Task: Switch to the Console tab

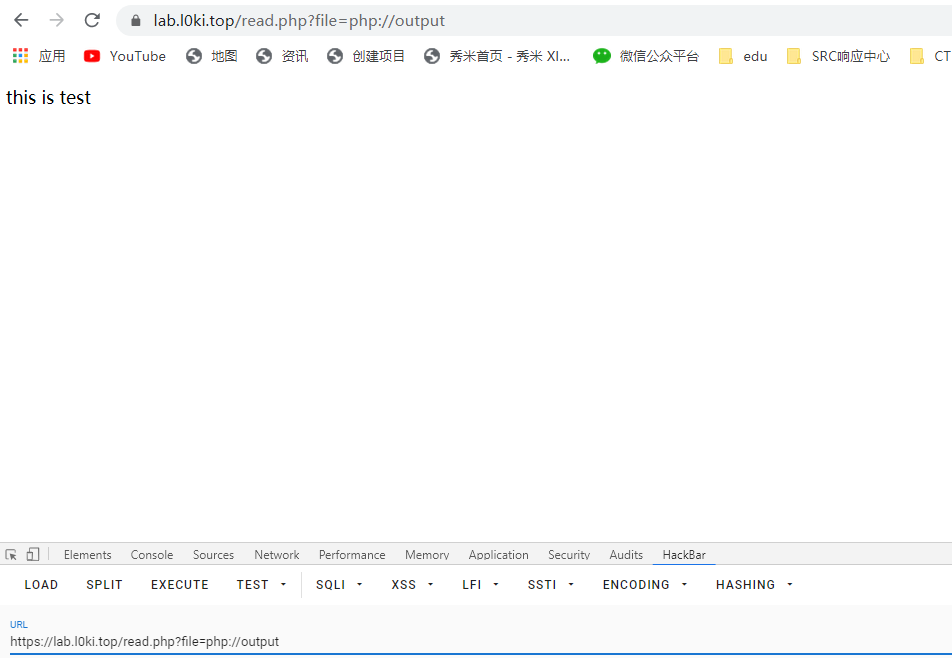Action: pyautogui.click(x=152, y=554)
